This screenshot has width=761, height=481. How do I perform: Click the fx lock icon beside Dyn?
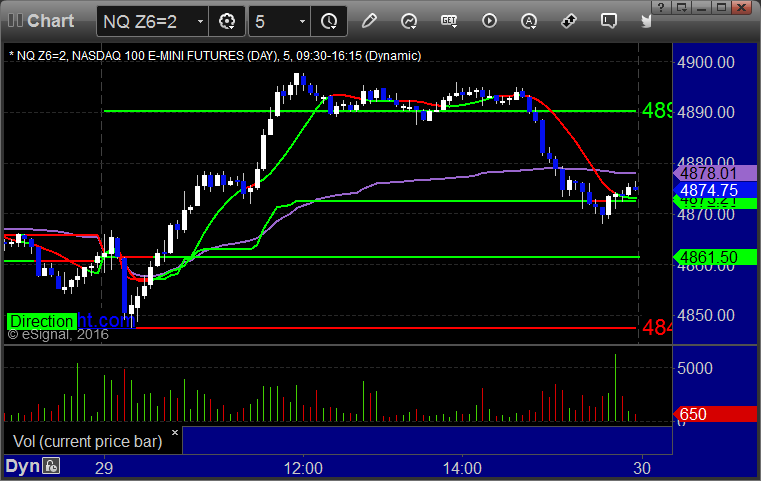[x=51, y=466]
